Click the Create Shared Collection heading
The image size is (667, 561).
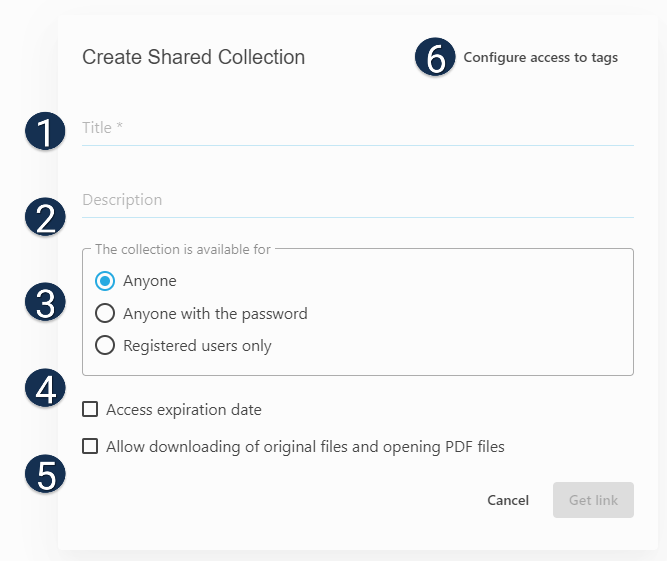(193, 57)
